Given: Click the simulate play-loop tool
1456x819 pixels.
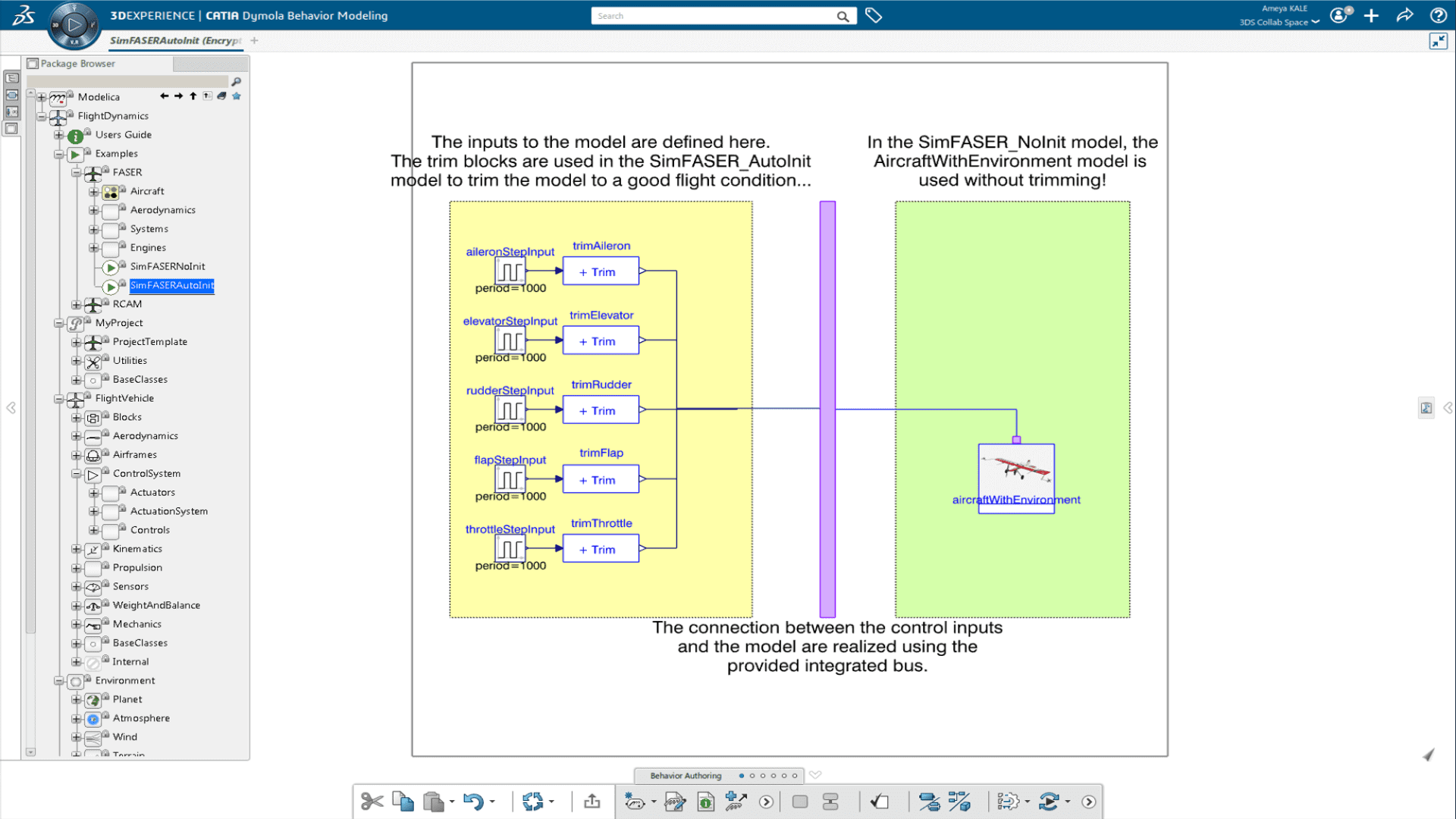Looking at the screenshot, I should [x=1050, y=802].
